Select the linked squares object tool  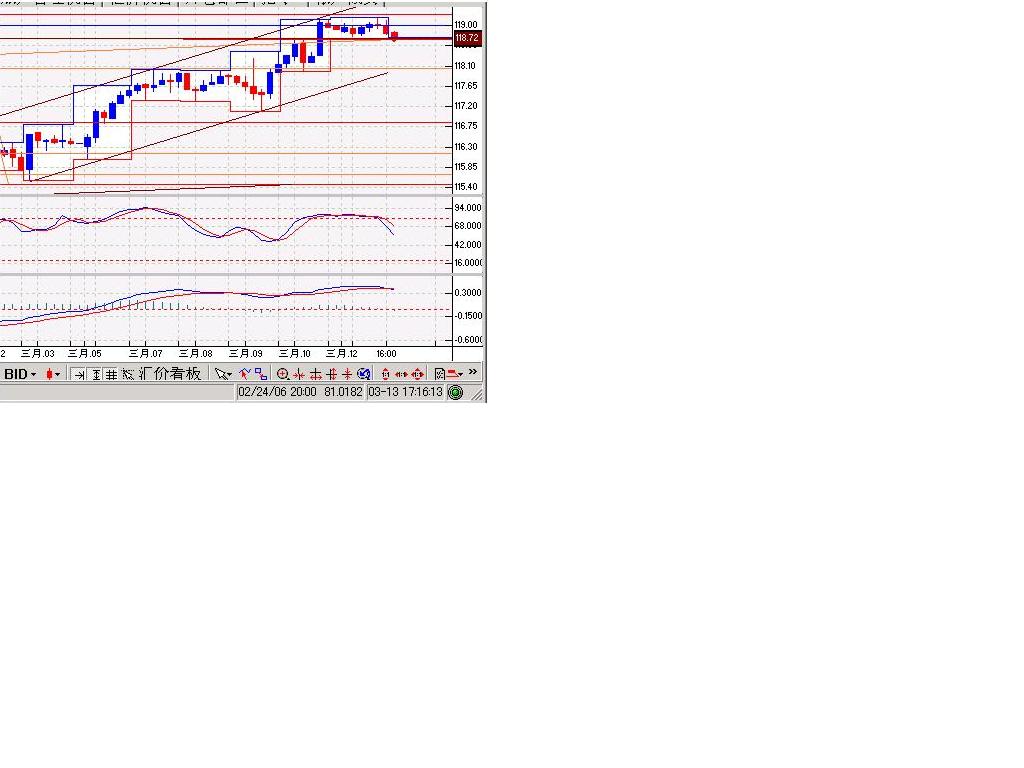tap(261, 374)
